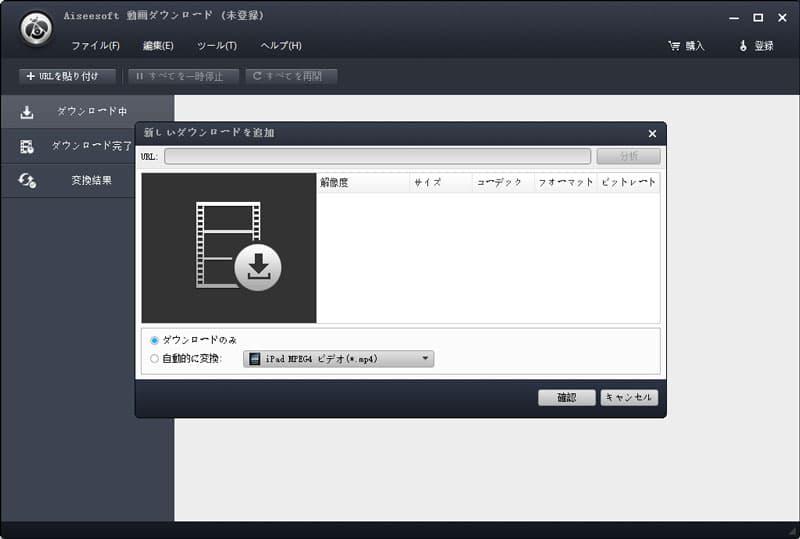Screen dimensions: 800x539
Task: Click the download complete film icon
Action: point(27,146)
